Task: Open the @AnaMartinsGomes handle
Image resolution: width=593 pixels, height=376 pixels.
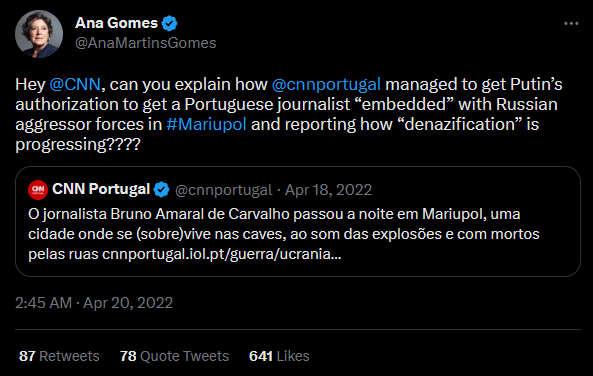Action: (146, 43)
